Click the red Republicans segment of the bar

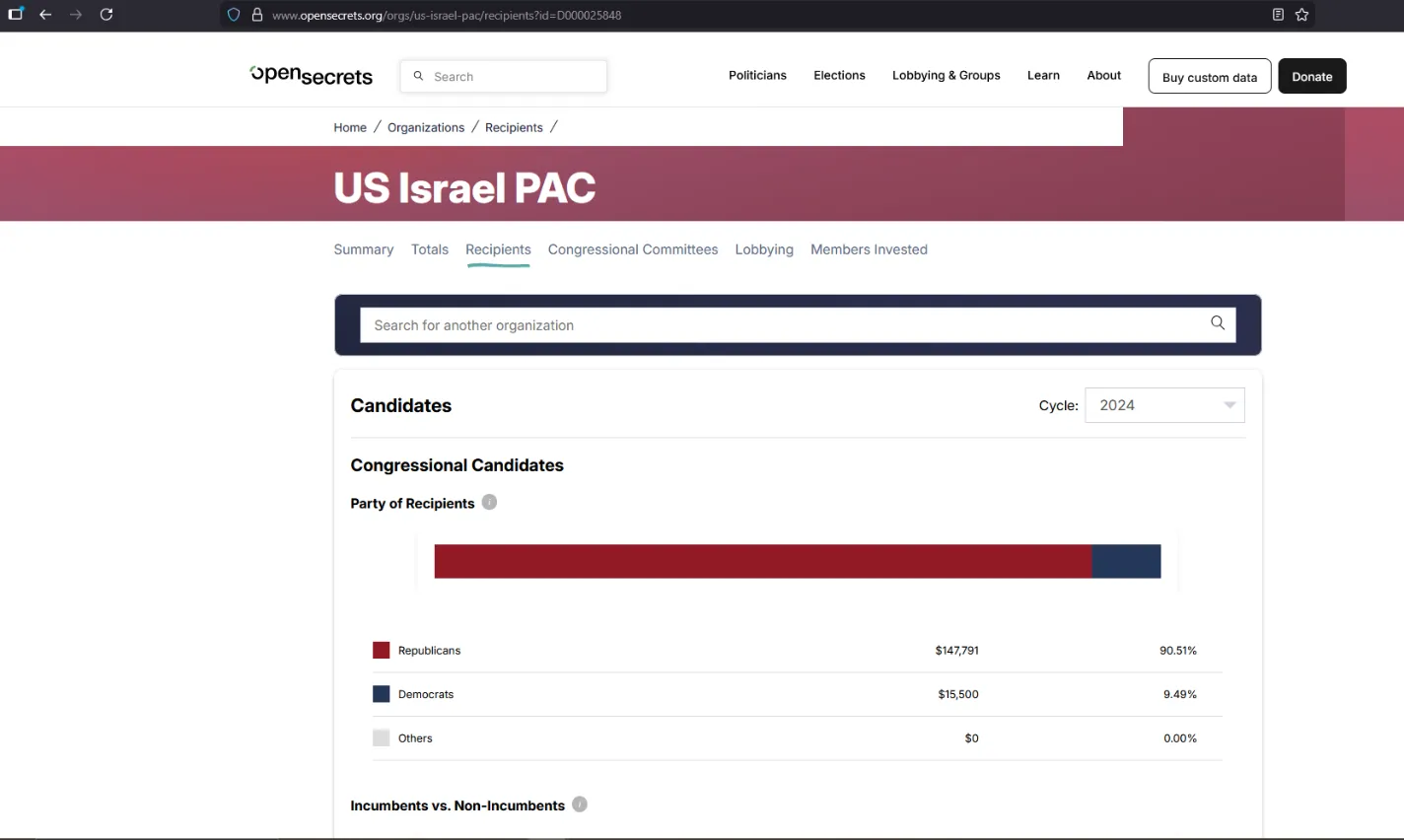point(763,561)
